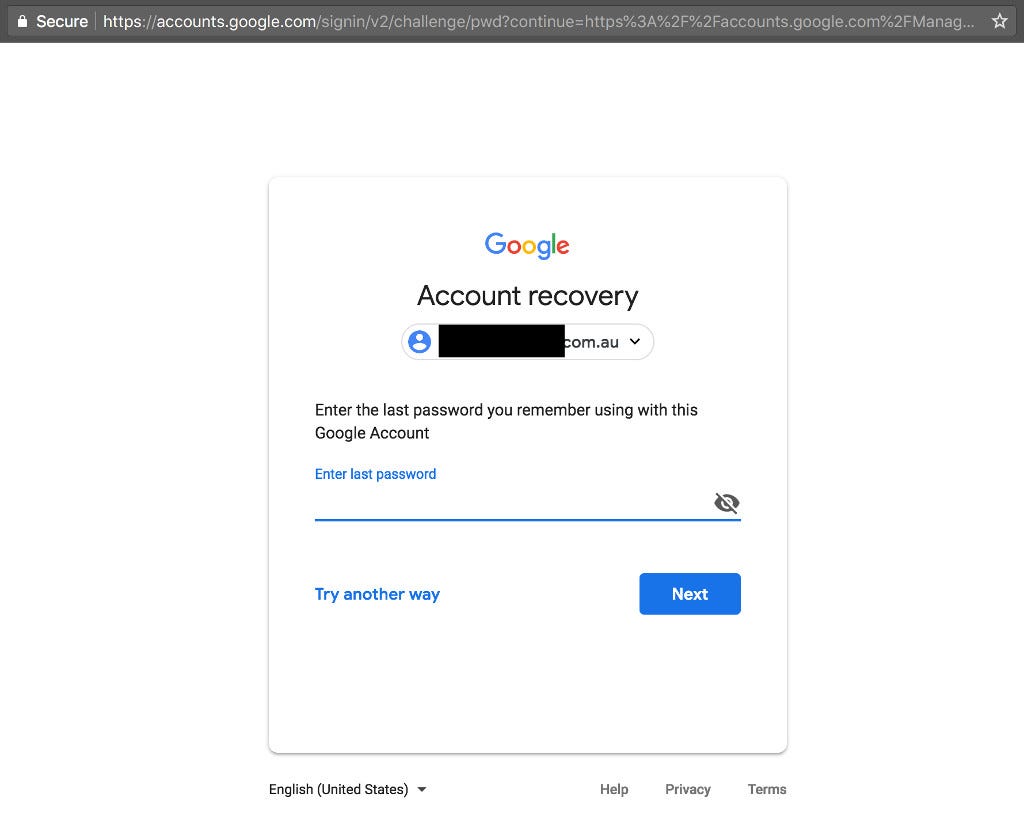1024x827 pixels.
Task: Click the browser address bar URL
Action: click(x=538, y=22)
